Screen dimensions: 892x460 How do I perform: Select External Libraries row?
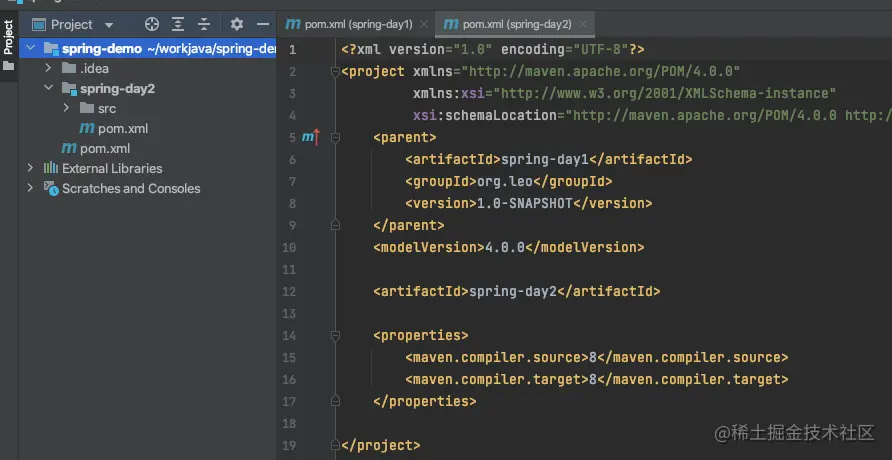[x=148, y=168]
